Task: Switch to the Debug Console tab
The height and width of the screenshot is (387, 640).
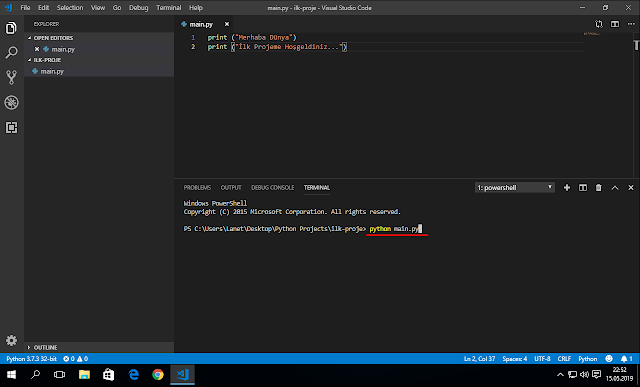Action: point(272,187)
